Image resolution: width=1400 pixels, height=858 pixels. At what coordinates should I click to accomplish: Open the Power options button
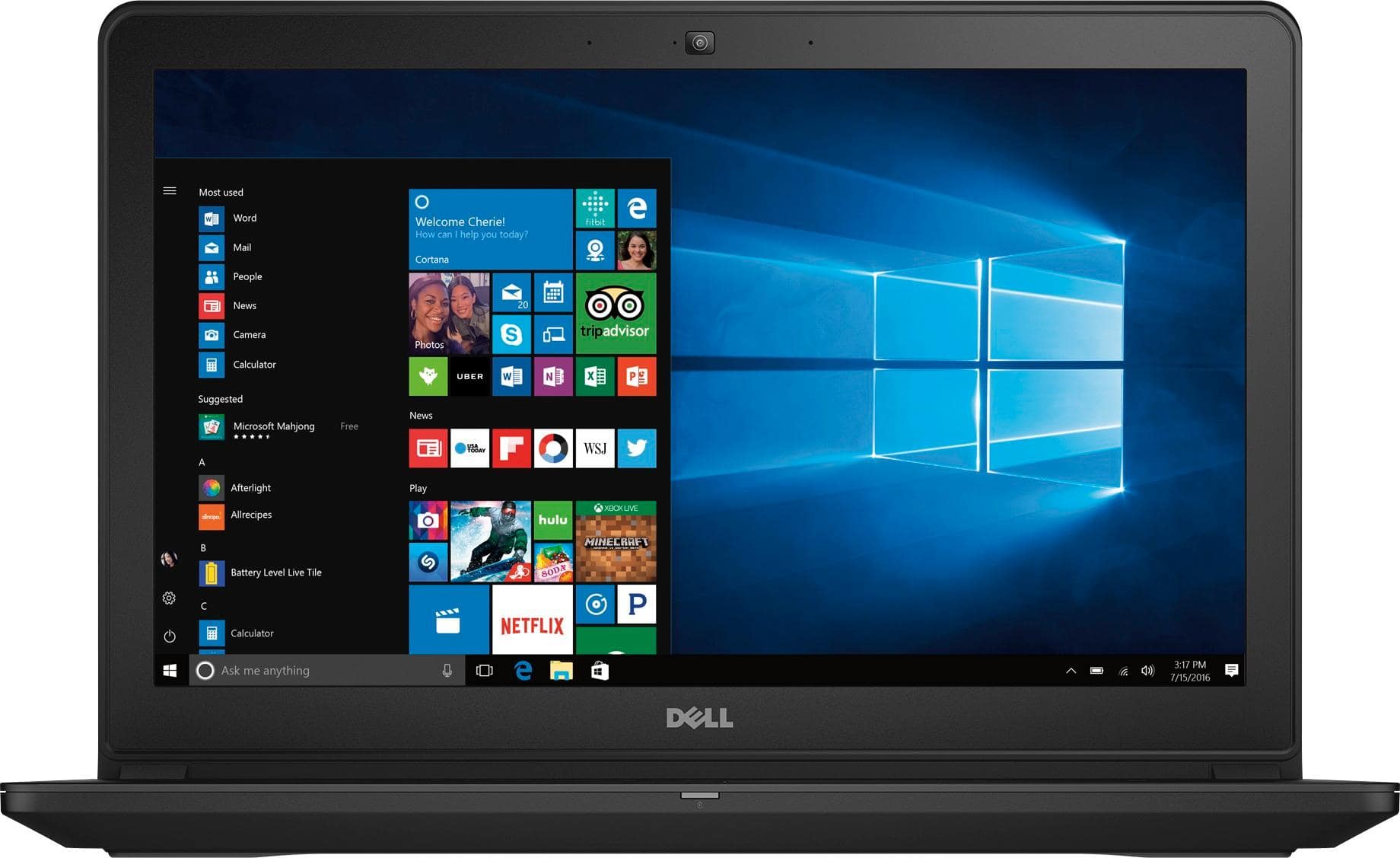(x=170, y=636)
